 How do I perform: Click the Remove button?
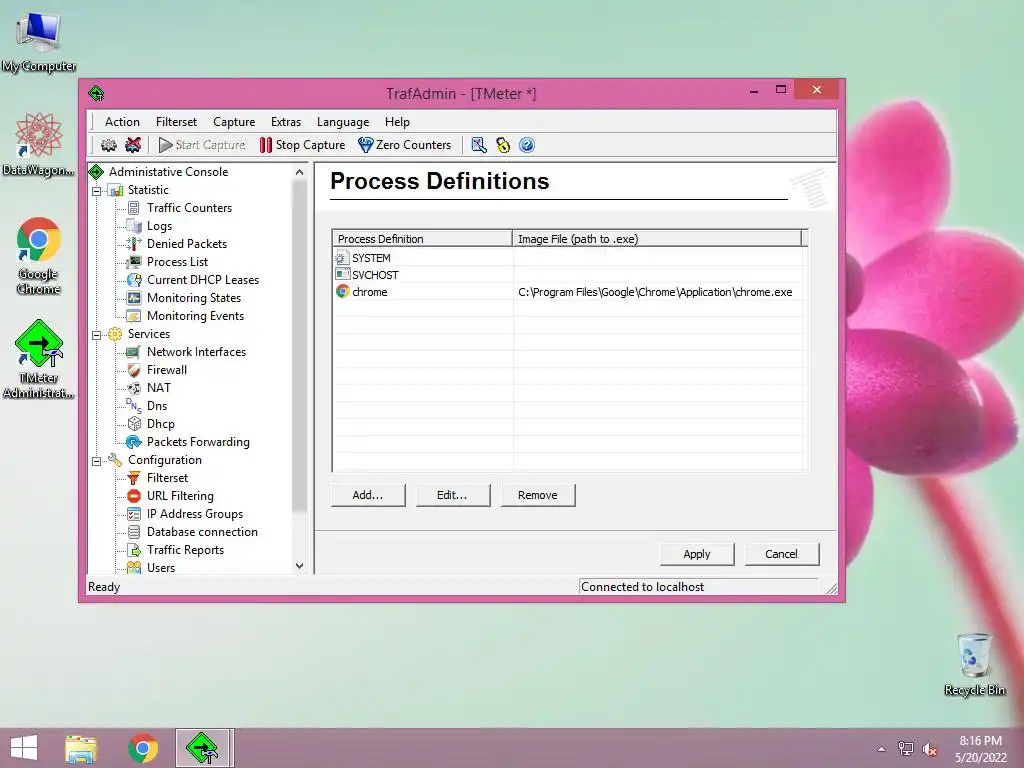(537, 495)
